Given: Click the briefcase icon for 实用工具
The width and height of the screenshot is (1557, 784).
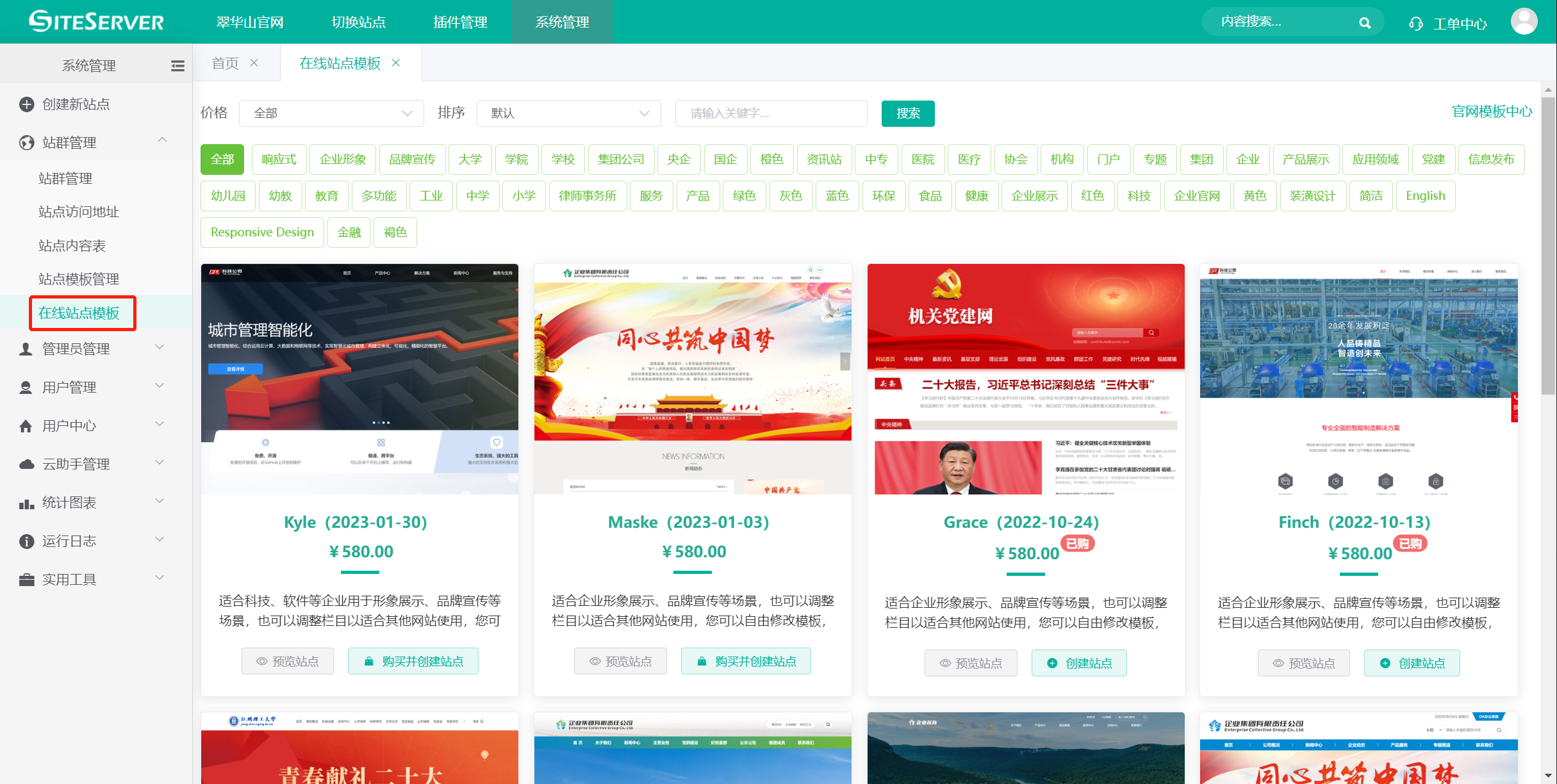Looking at the screenshot, I should [x=26, y=580].
